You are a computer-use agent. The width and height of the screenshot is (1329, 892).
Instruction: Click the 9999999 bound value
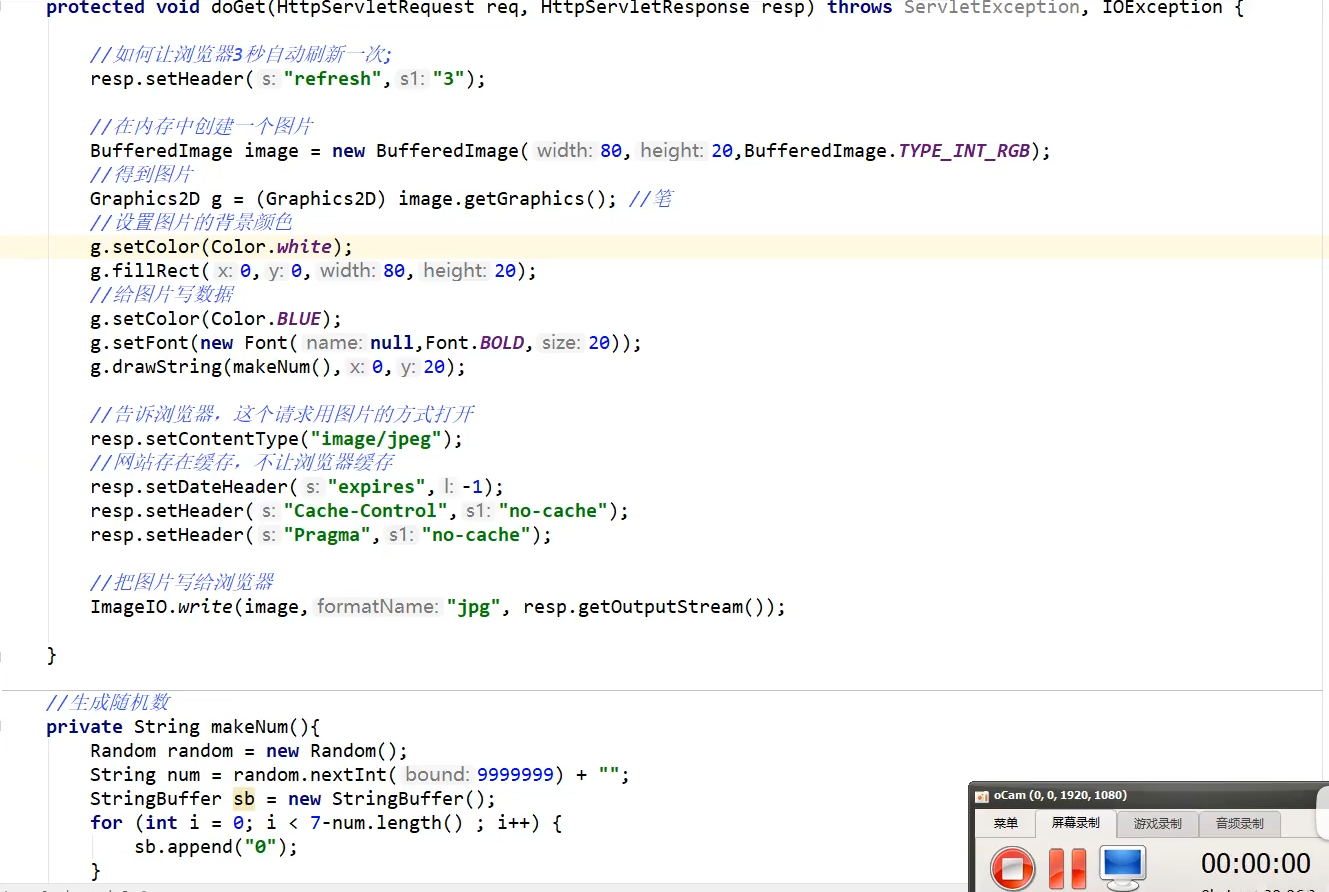[x=515, y=775]
